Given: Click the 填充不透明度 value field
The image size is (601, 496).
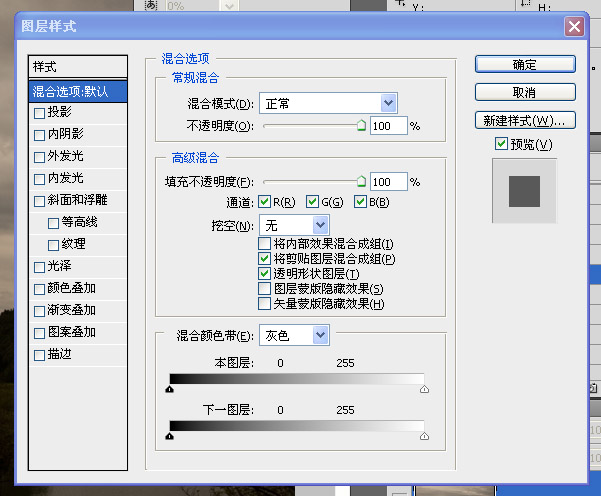Looking at the screenshot, I should click(x=388, y=182).
